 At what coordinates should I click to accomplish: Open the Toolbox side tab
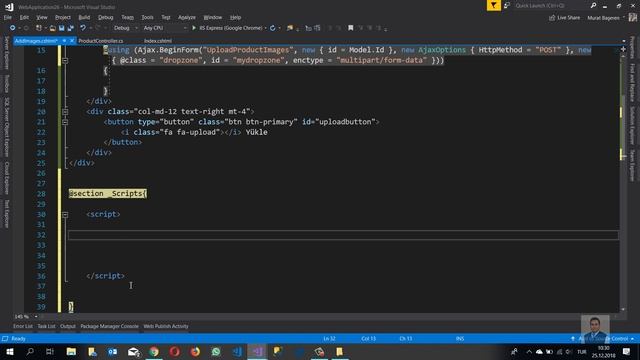(6, 83)
